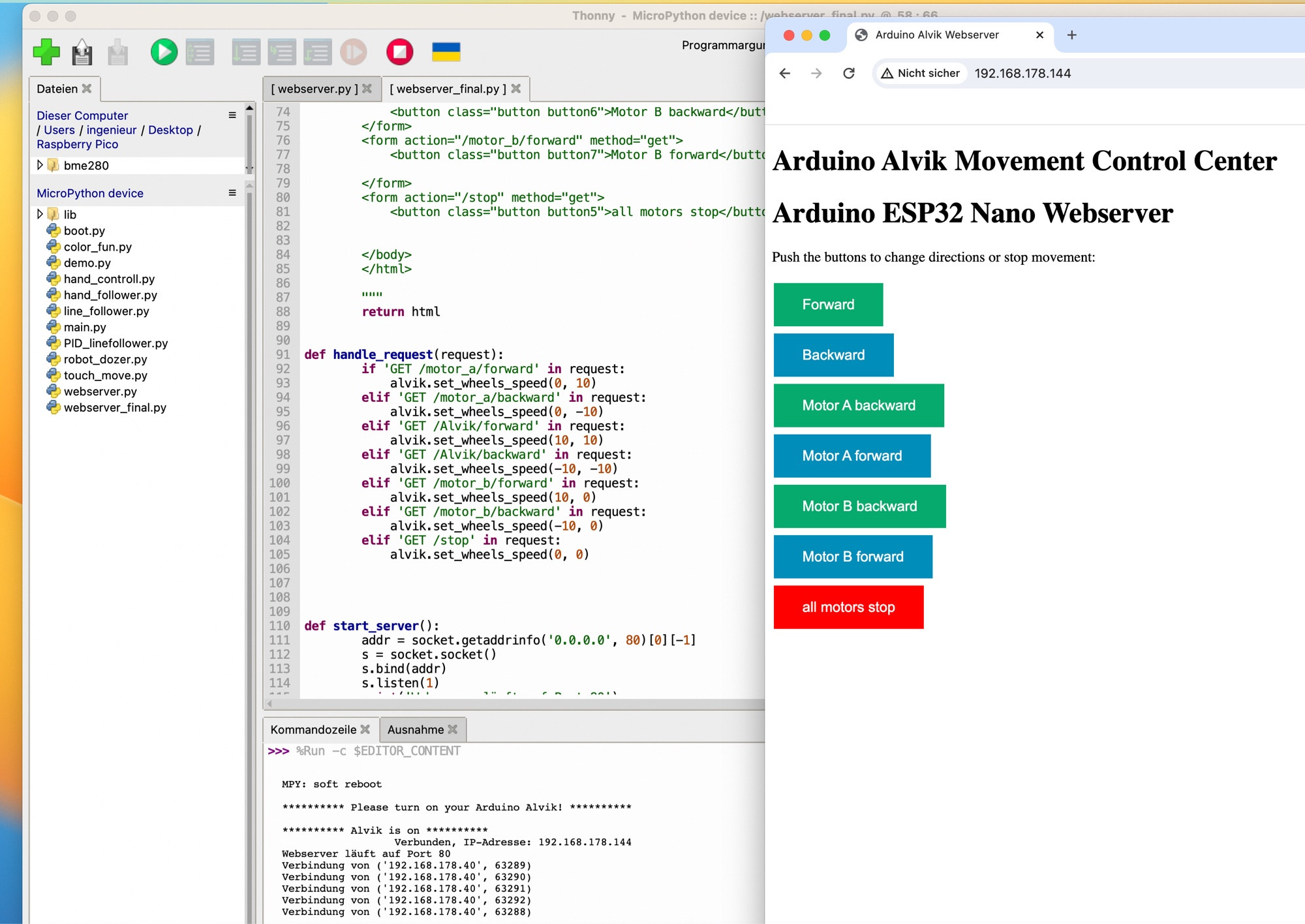Click the browser back arrow

tap(785, 73)
